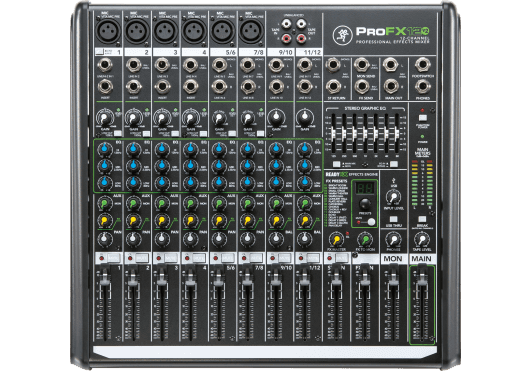This screenshot has width=530, height=371.
Task: Mute channel 7/8
Action: tap(256, 258)
